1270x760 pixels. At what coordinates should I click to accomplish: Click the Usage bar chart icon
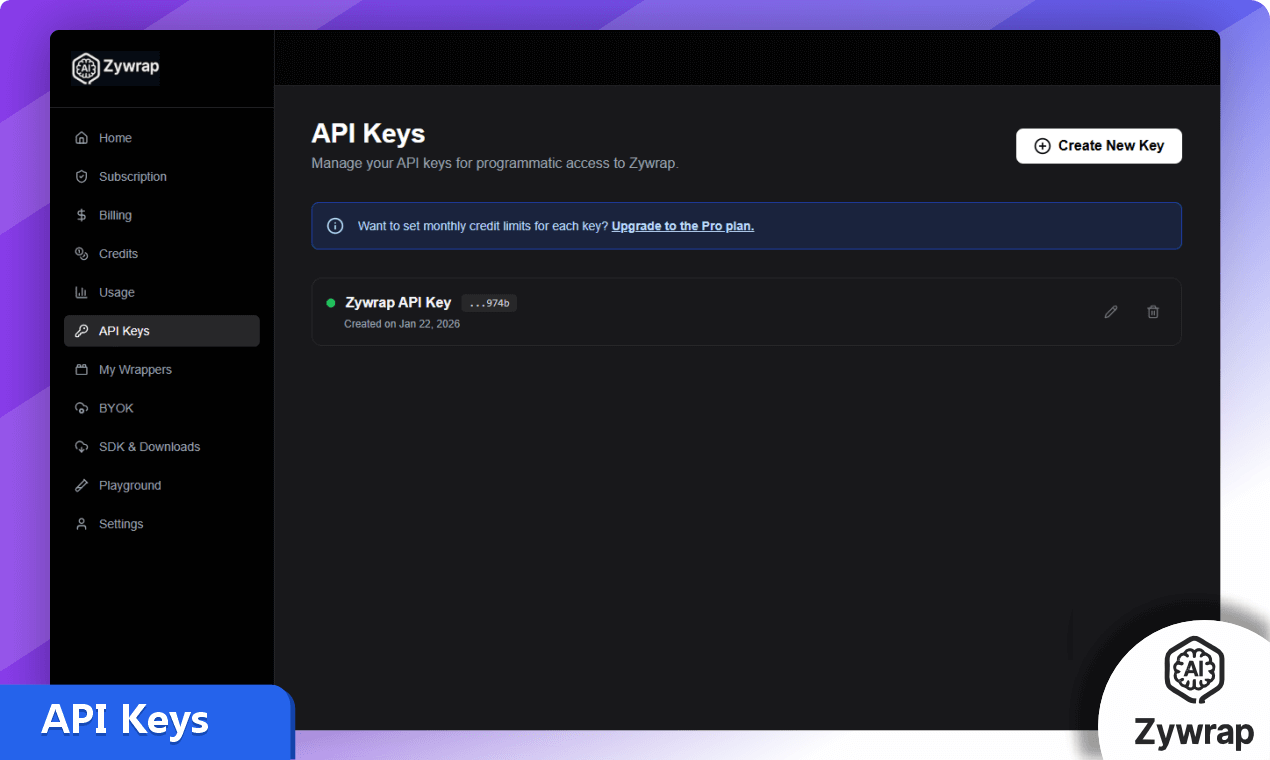pyautogui.click(x=82, y=293)
